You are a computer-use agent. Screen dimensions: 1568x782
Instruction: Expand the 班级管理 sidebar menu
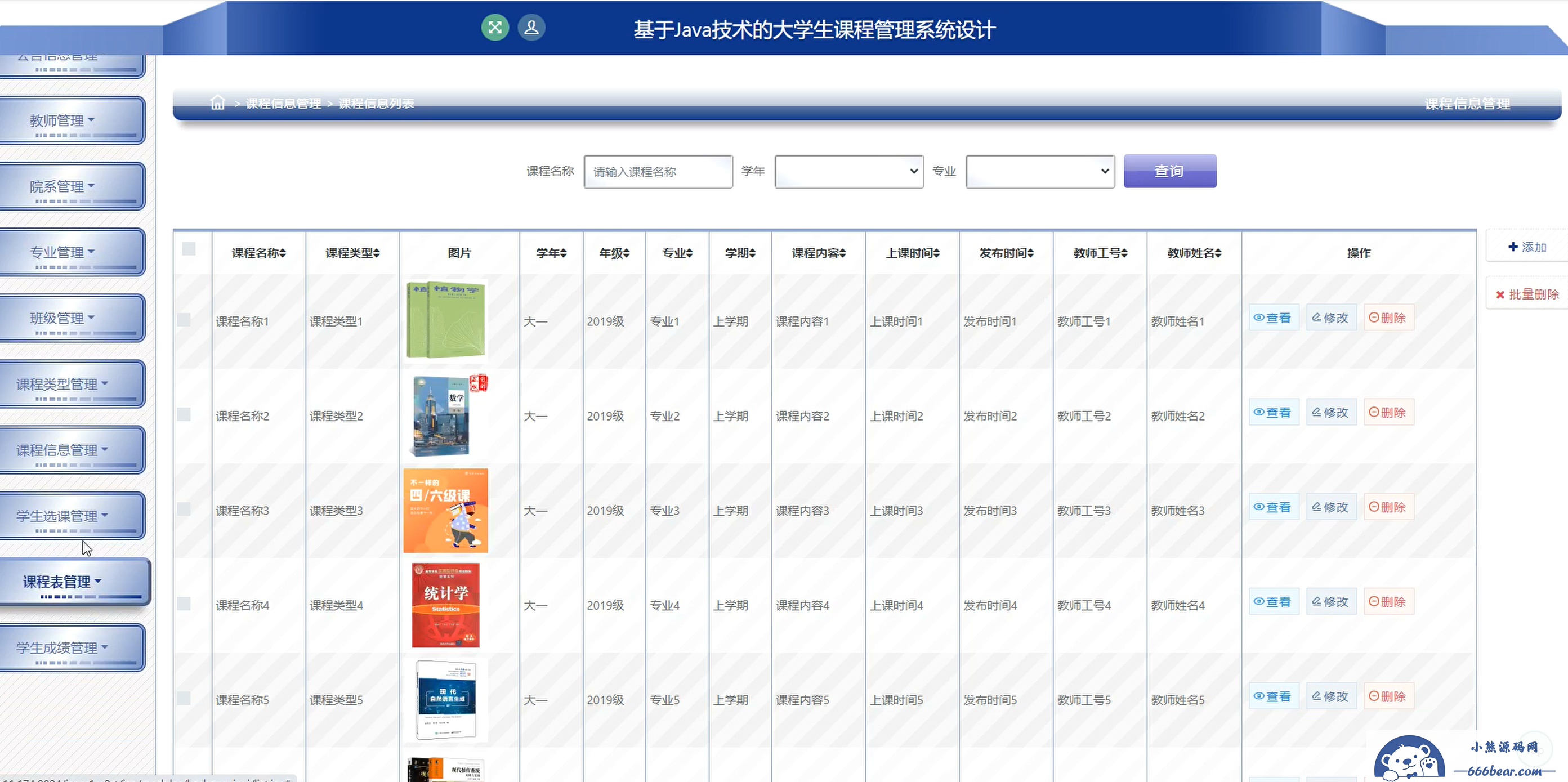72,318
